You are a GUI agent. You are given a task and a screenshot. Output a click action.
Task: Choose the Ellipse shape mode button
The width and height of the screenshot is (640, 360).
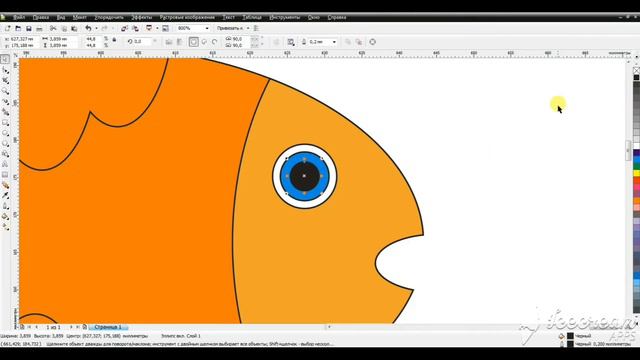pyautogui.click(x=193, y=42)
